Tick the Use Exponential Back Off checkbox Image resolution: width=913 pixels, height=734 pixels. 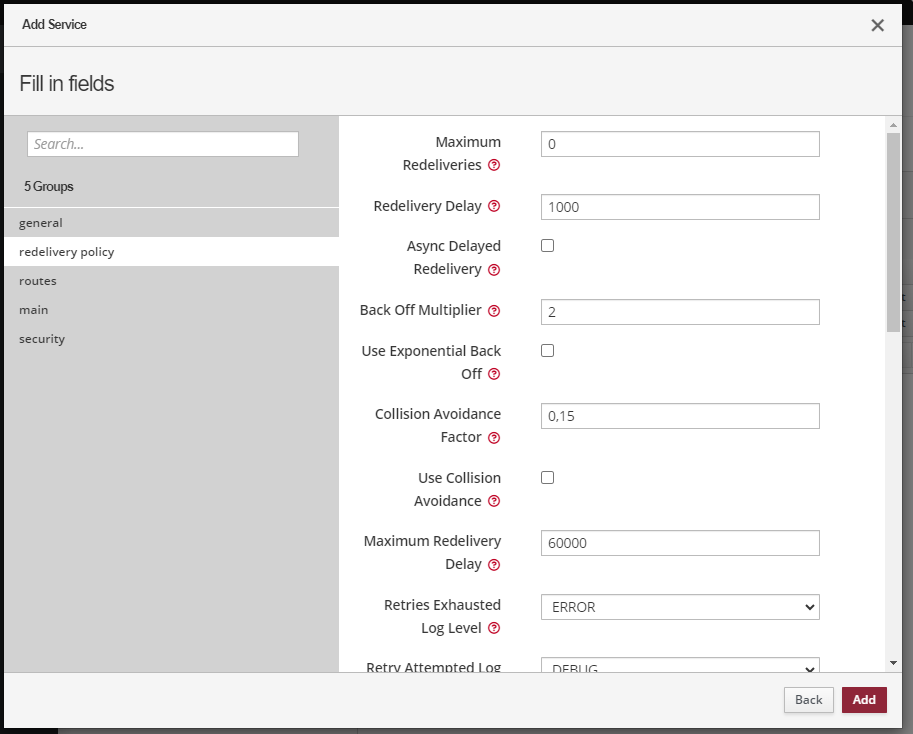[x=547, y=351]
